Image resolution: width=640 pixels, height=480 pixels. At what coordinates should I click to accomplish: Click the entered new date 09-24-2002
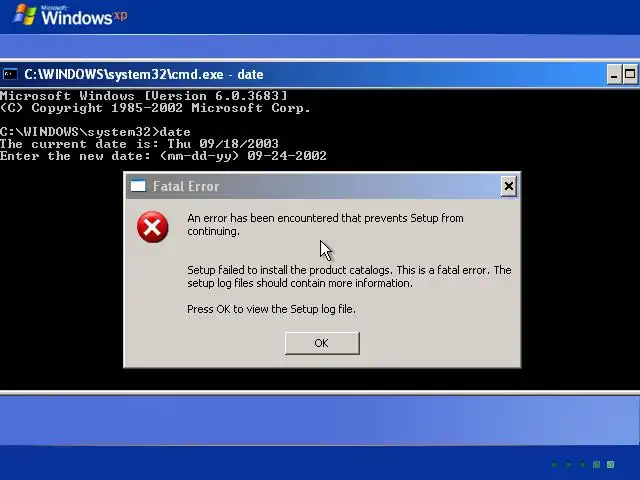[287, 156]
